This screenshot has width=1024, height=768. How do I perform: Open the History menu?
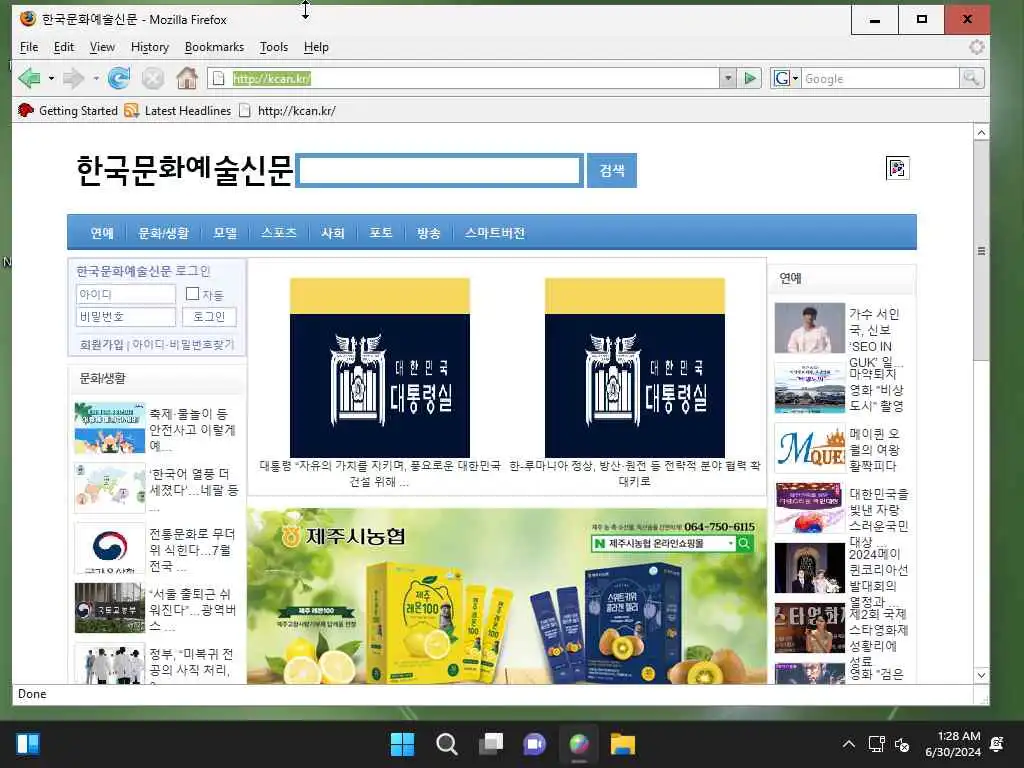[x=150, y=47]
